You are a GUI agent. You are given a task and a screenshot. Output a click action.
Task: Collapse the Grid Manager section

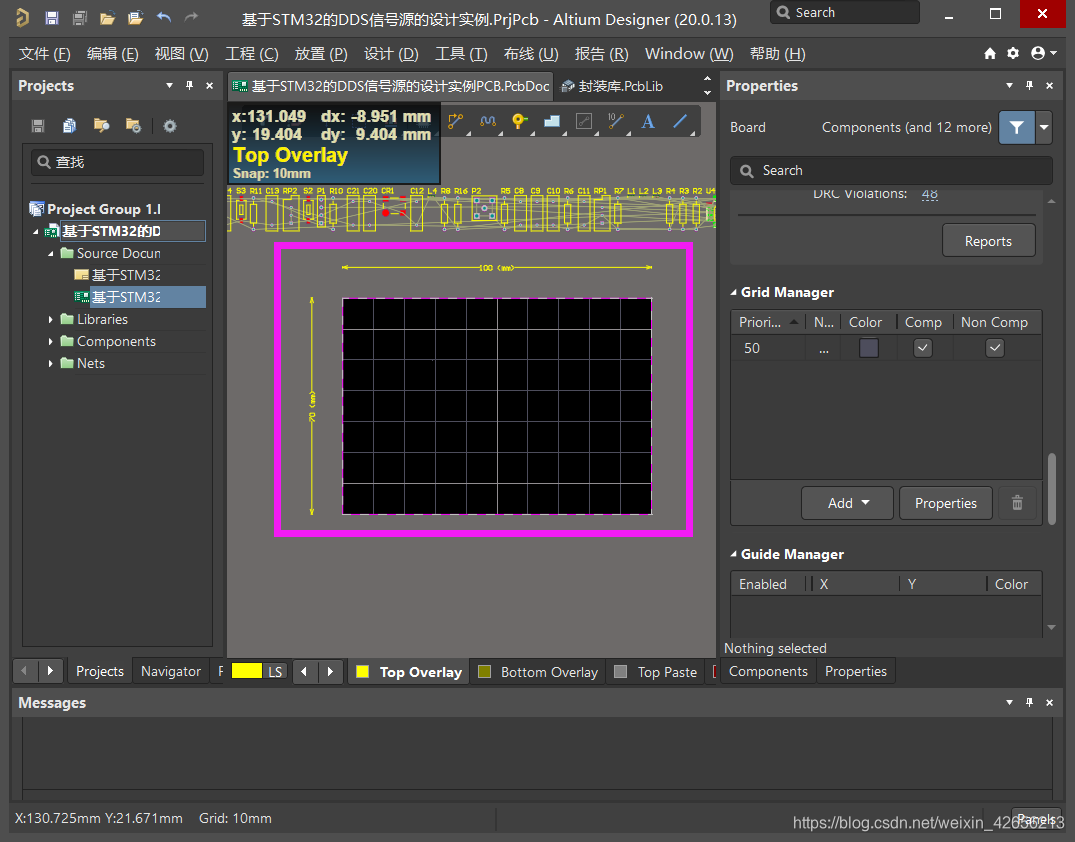tap(734, 292)
